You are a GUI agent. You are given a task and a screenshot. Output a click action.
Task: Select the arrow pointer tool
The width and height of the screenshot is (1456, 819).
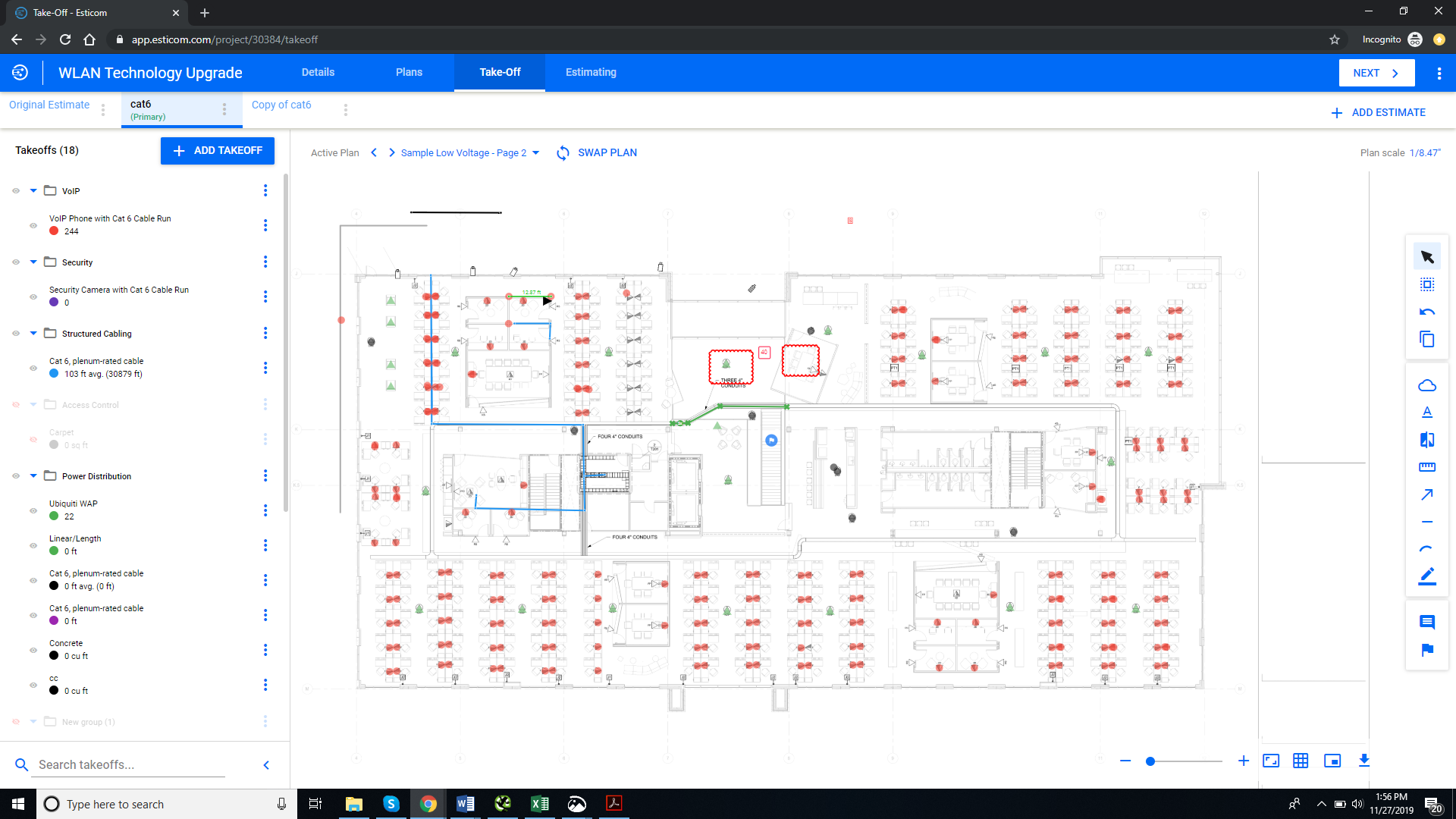(x=1426, y=257)
